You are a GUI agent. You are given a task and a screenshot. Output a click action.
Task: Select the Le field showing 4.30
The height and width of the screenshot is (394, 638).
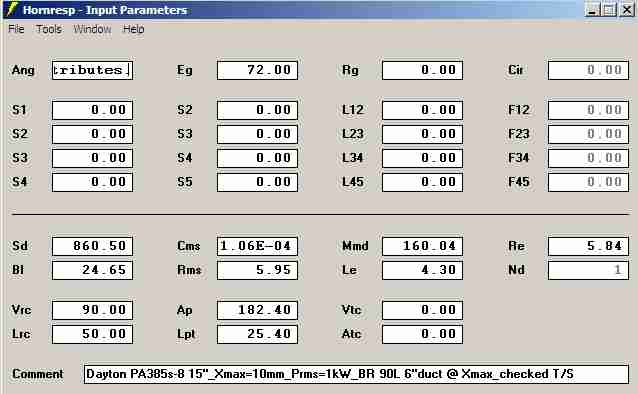tap(422, 270)
